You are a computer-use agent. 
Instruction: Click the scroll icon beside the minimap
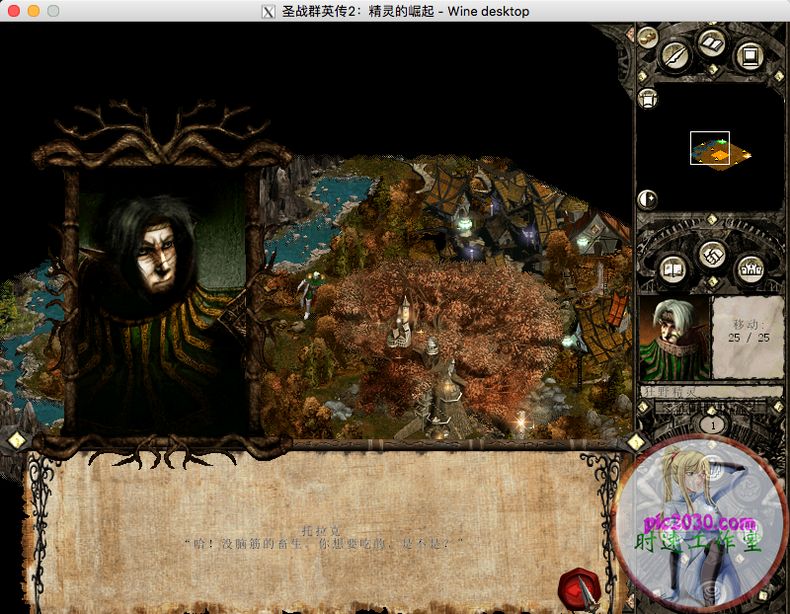tap(647, 99)
